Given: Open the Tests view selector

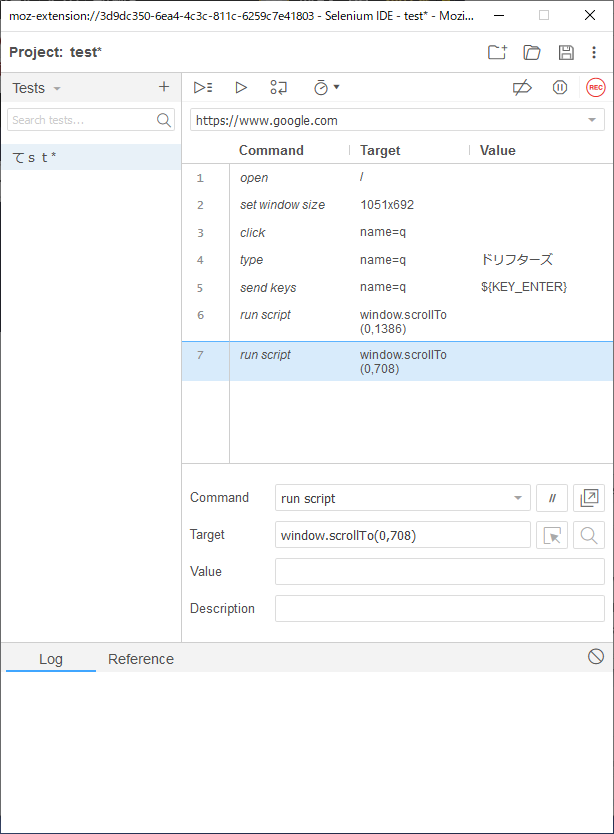Looking at the screenshot, I should 37,88.
